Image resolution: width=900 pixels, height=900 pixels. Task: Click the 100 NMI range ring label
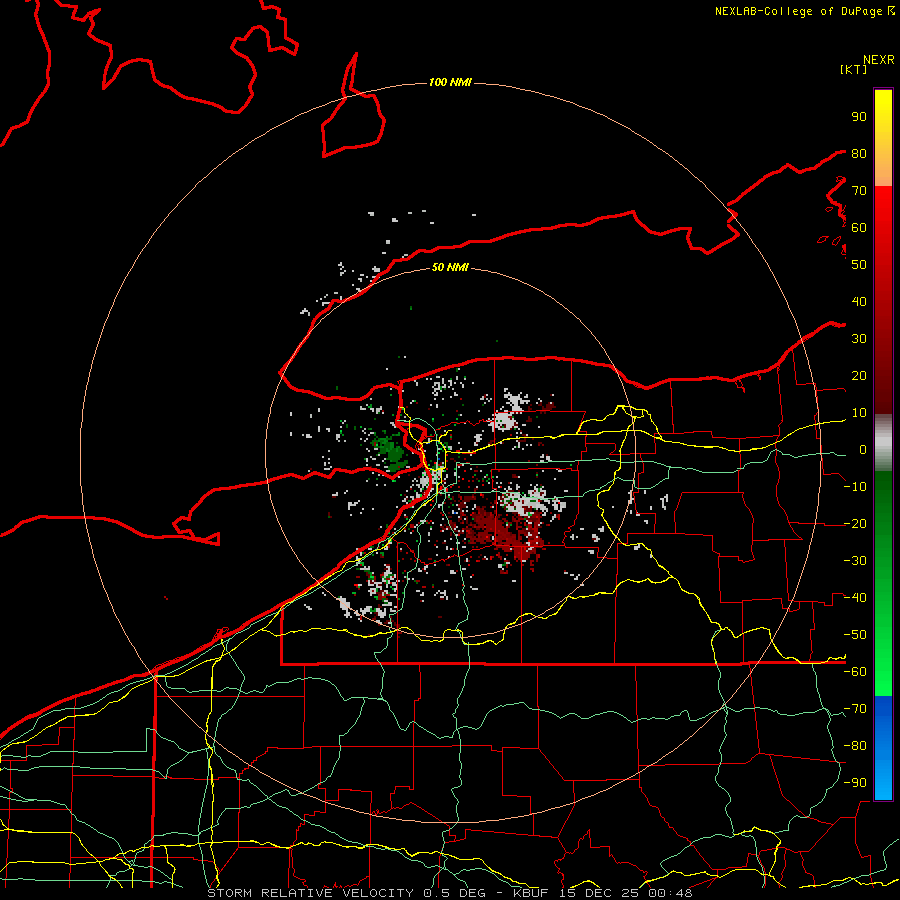[450, 82]
